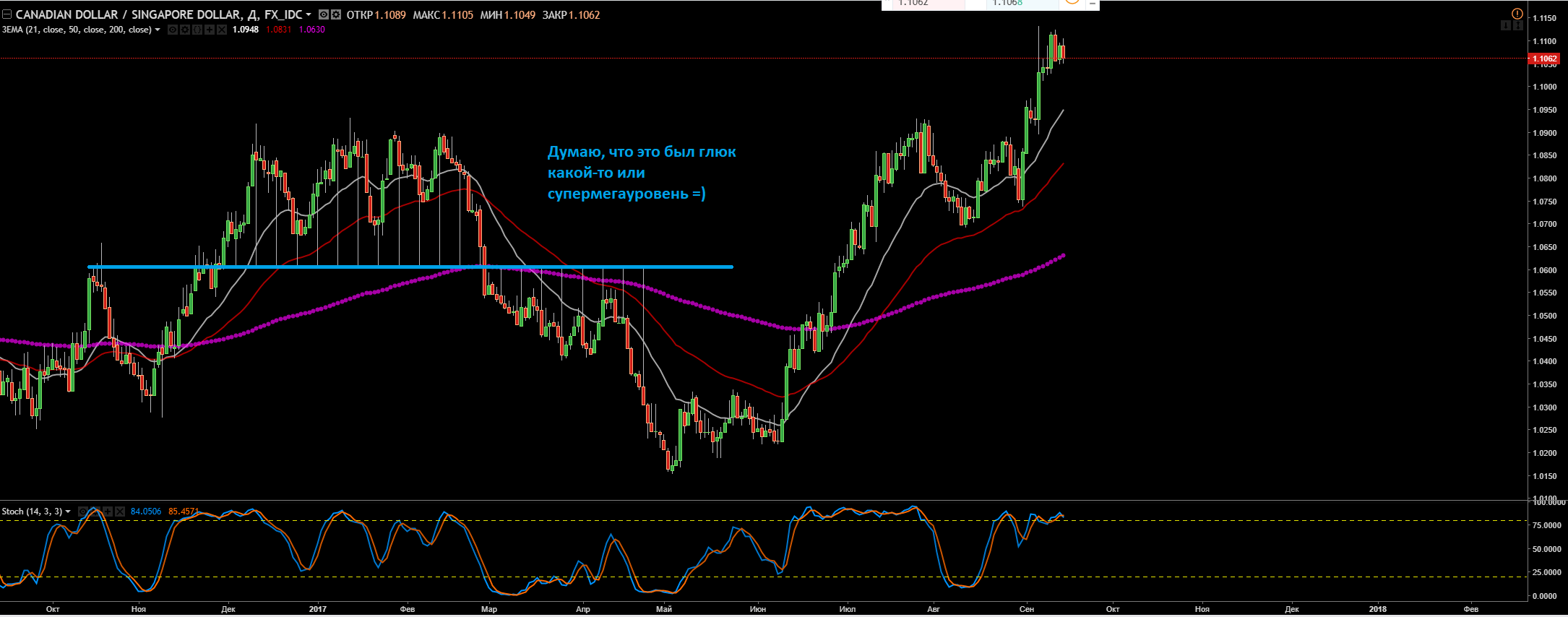
Task: Click the Авг label on time axis
Action: click(934, 609)
